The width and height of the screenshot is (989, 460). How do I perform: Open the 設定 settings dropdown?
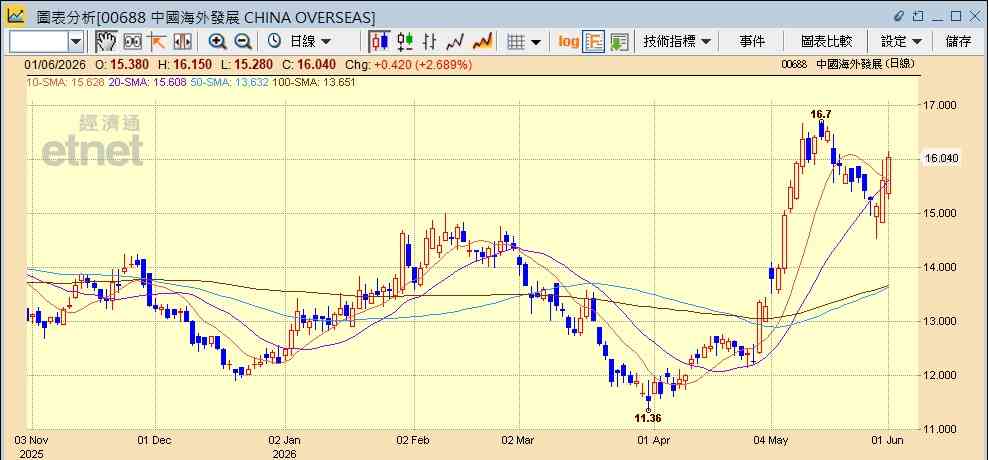pyautogui.click(x=901, y=42)
